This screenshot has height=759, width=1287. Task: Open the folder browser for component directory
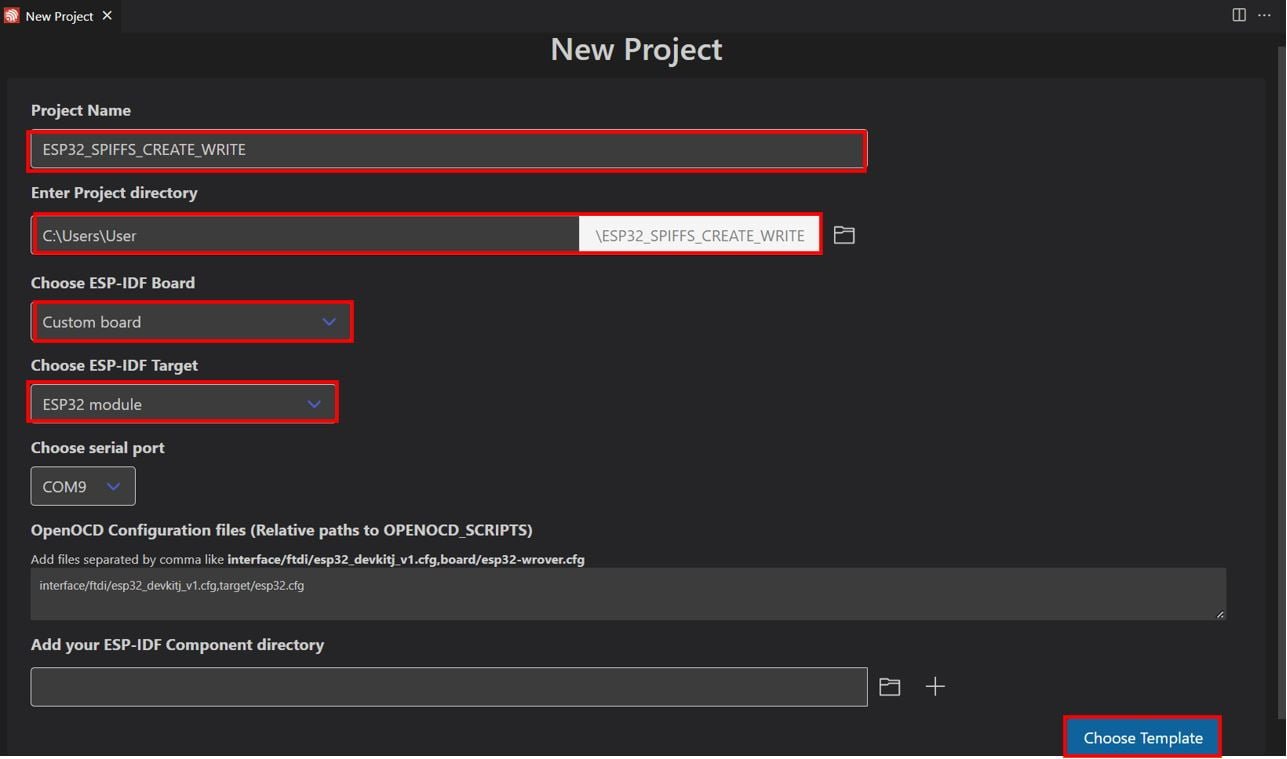coord(889,686)
